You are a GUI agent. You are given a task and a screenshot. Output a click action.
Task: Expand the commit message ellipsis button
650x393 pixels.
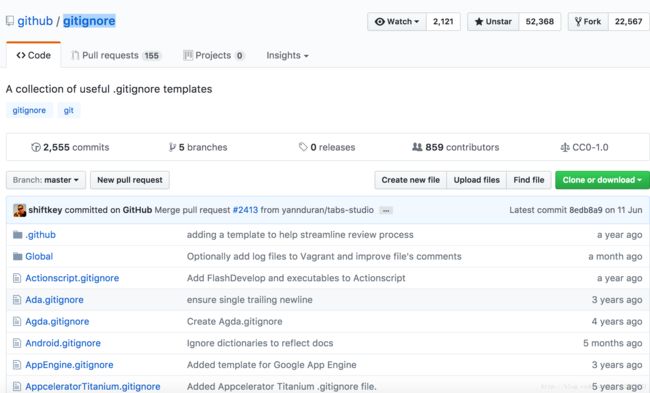click(x=386, y=211)
